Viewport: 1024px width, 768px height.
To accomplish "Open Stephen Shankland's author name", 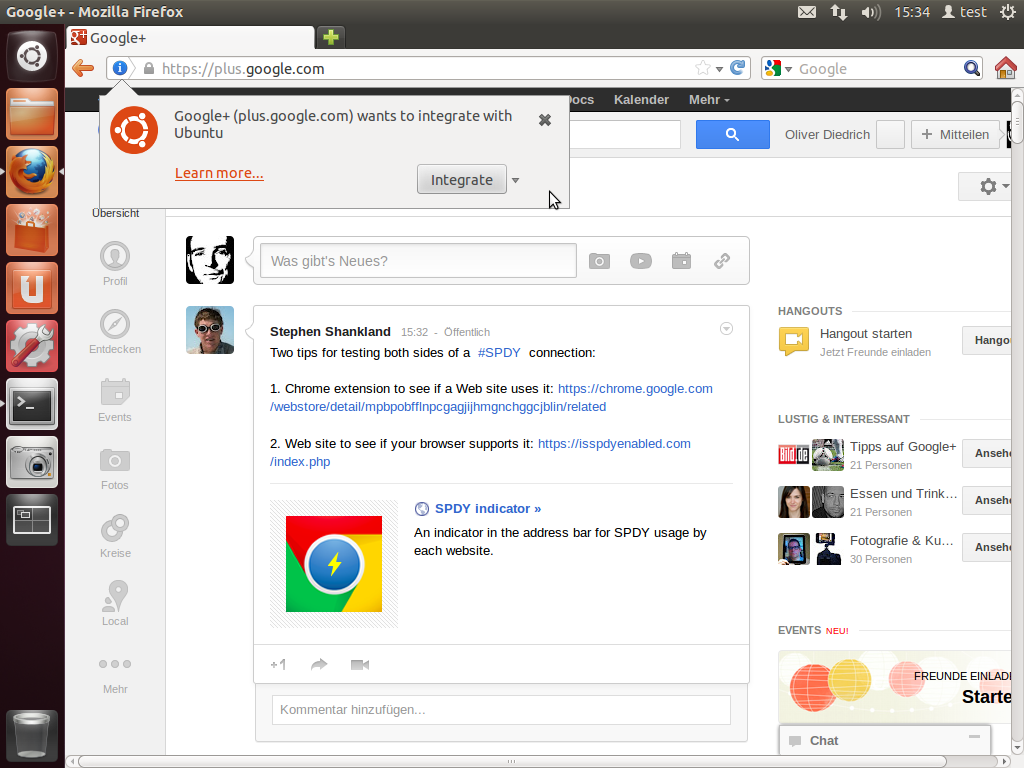I will [x=330, y=332].
